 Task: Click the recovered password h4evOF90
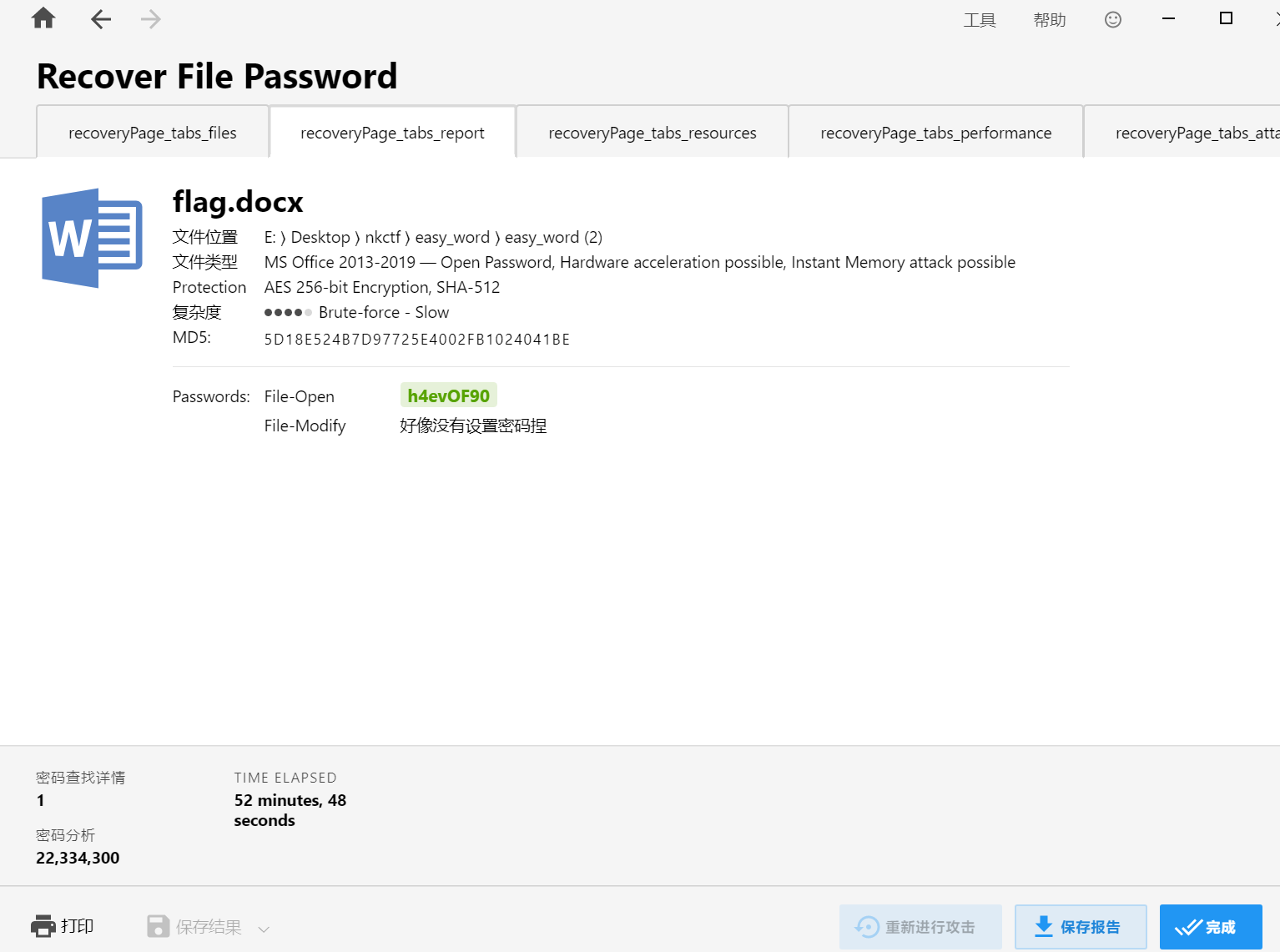449,395
